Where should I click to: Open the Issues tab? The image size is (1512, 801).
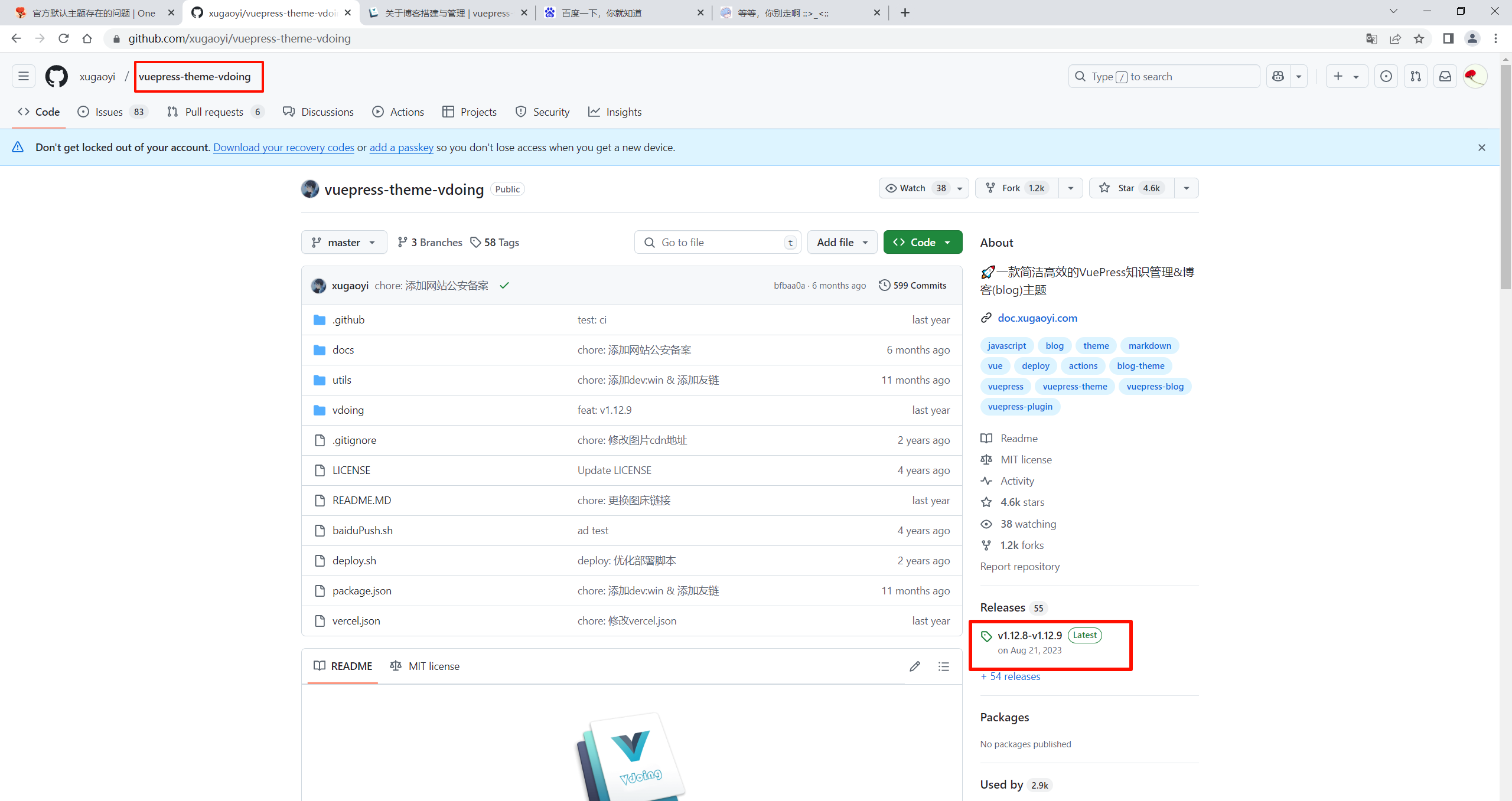point(112,112)
